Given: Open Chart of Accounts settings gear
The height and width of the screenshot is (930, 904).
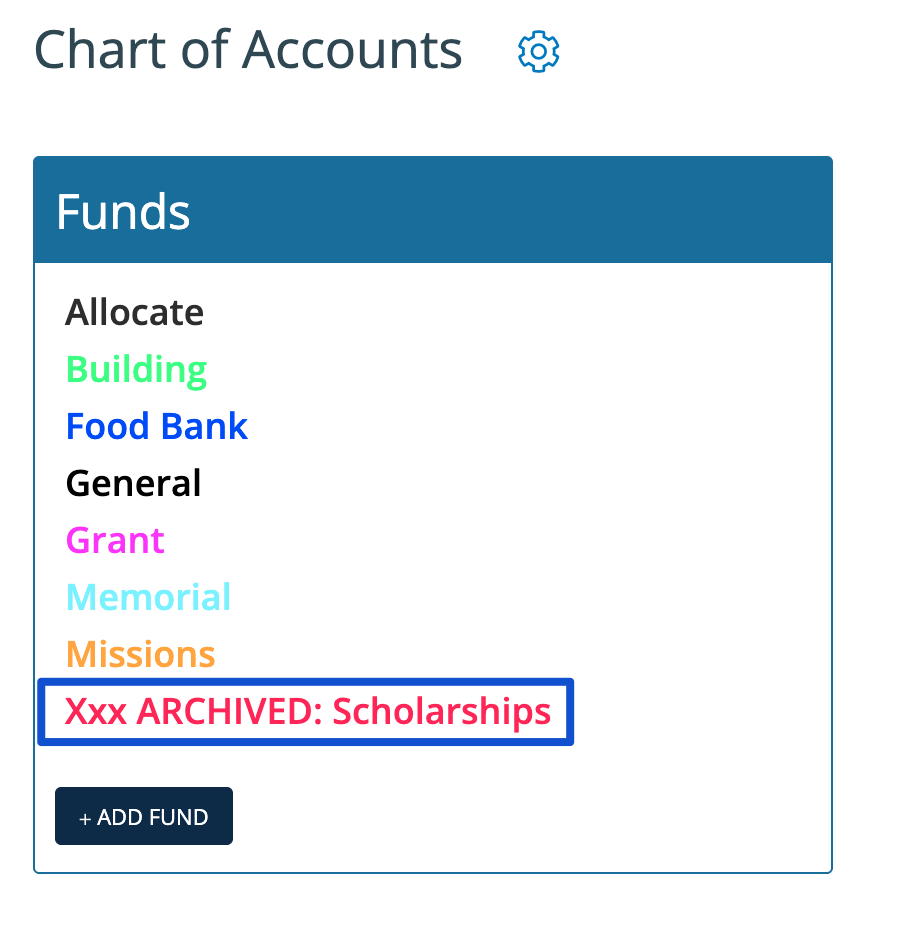Looking at the screenshot, I should (538, 52).
